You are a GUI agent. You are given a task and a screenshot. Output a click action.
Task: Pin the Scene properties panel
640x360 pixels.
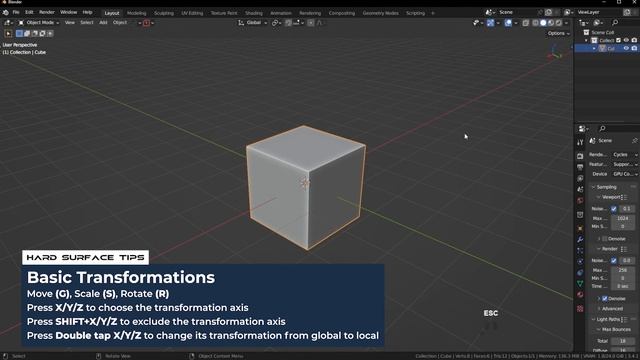634,140
